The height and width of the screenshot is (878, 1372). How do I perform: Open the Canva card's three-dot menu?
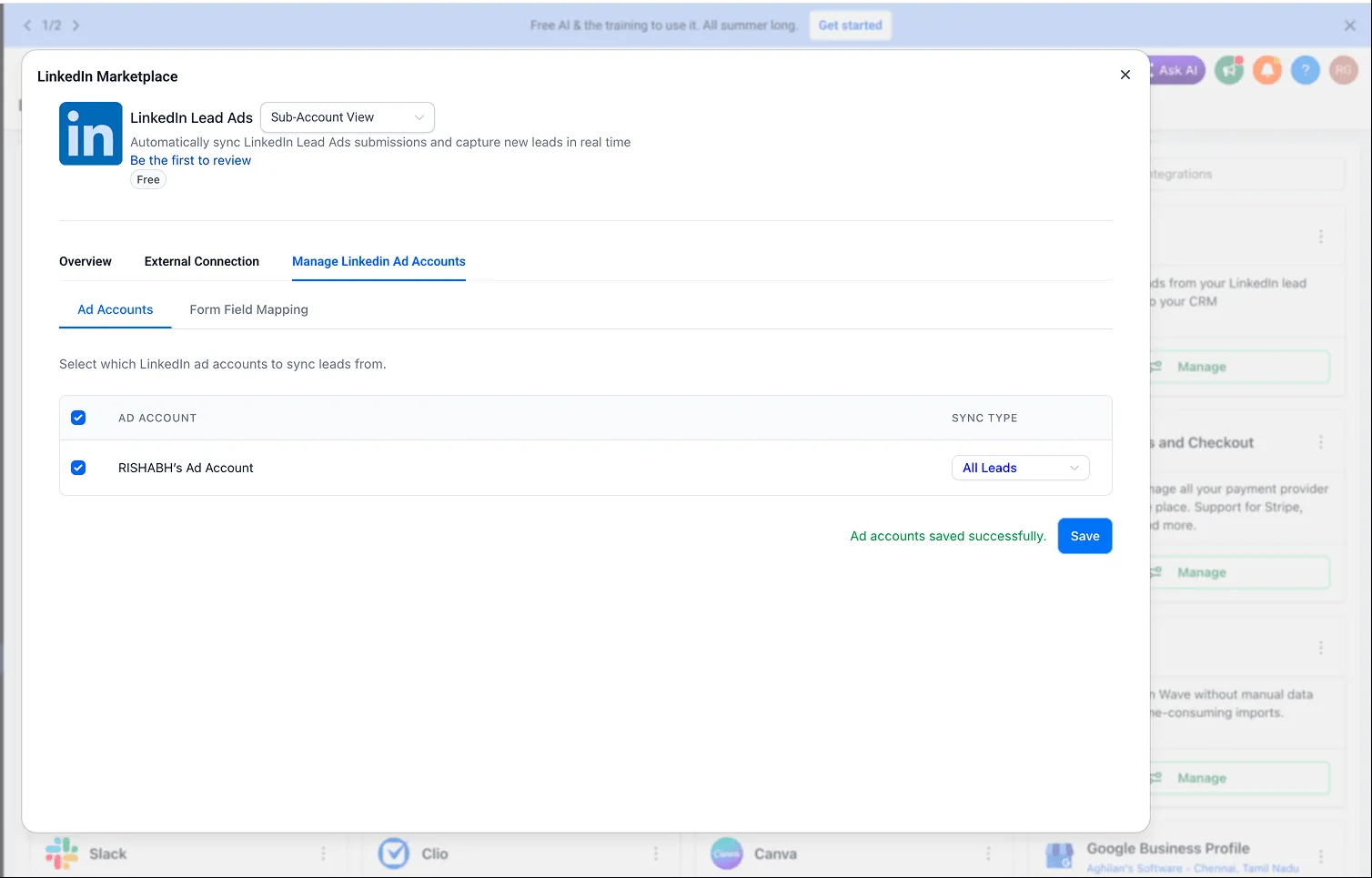coord(988,853)
